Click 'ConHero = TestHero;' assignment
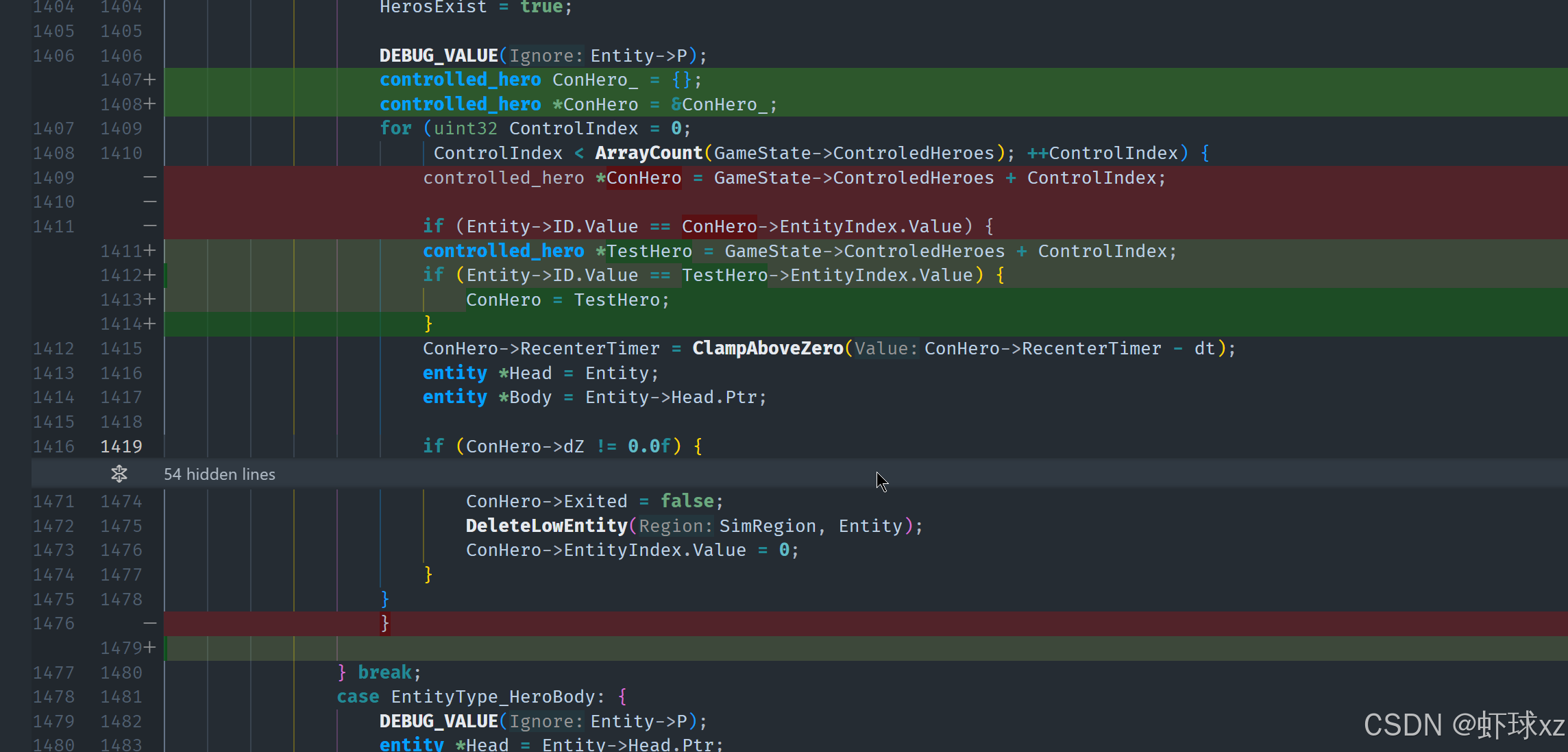 567,300
